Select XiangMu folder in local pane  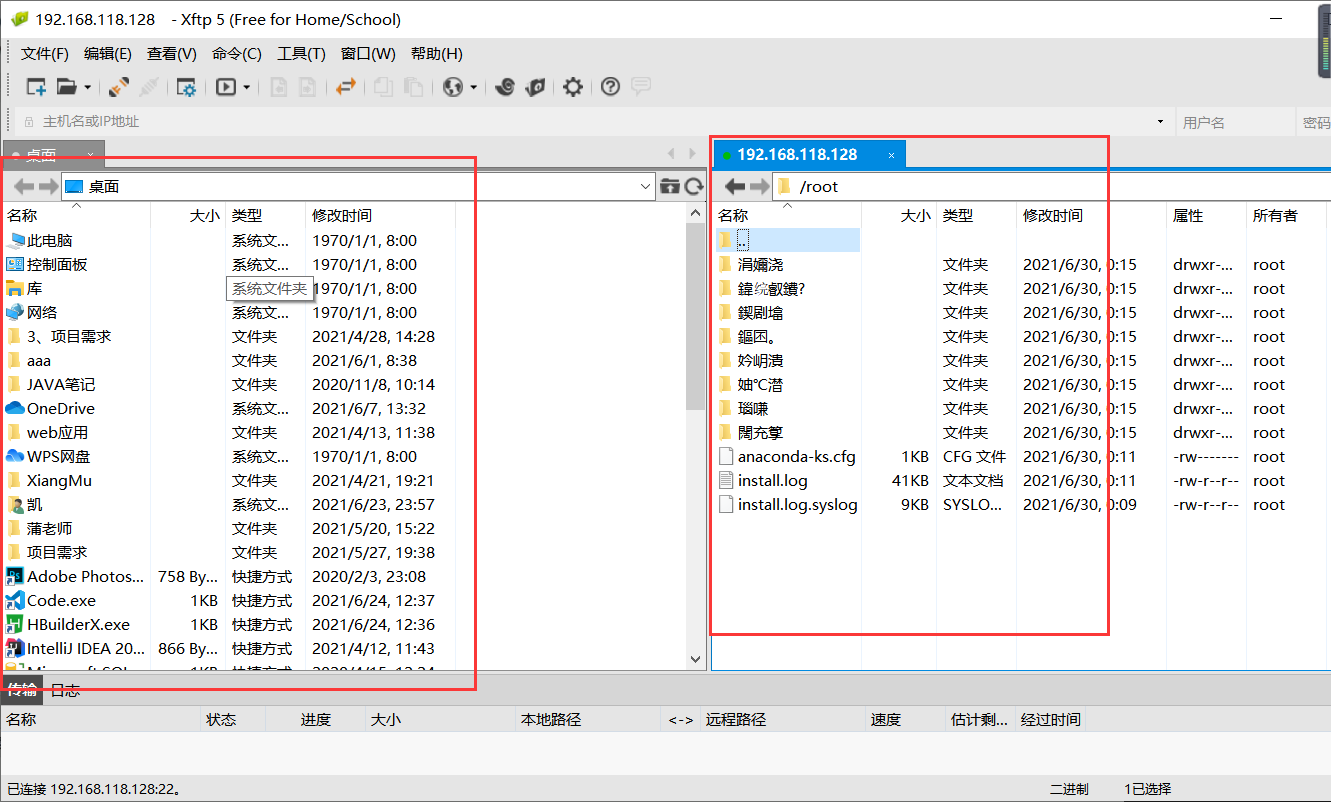(49, 480)
